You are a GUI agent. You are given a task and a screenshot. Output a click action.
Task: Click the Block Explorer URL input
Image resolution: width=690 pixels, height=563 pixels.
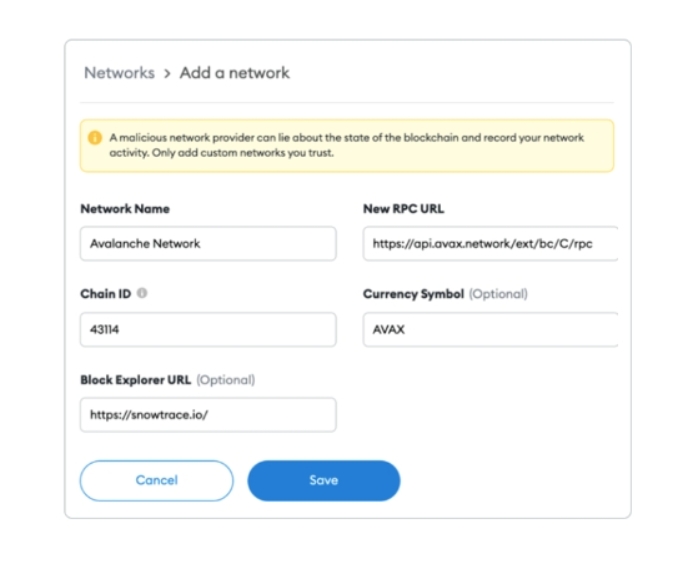tap(208, 415)
